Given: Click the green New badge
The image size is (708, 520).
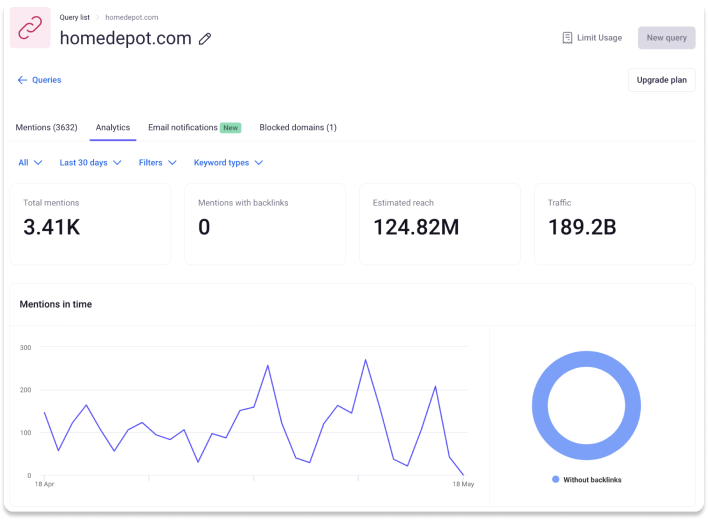Looking at the screenshot, I should [x=231, y=128].
